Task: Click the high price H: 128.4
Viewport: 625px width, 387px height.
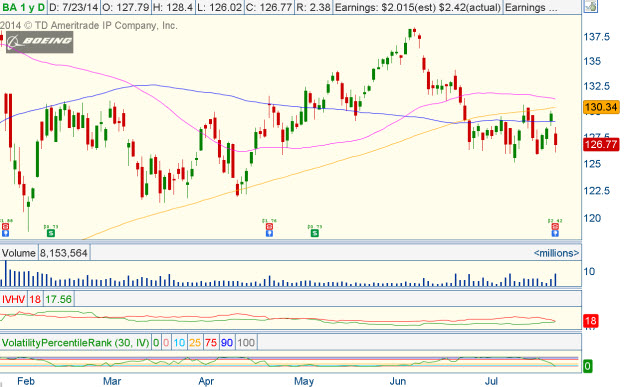Action: click(173, 8)
